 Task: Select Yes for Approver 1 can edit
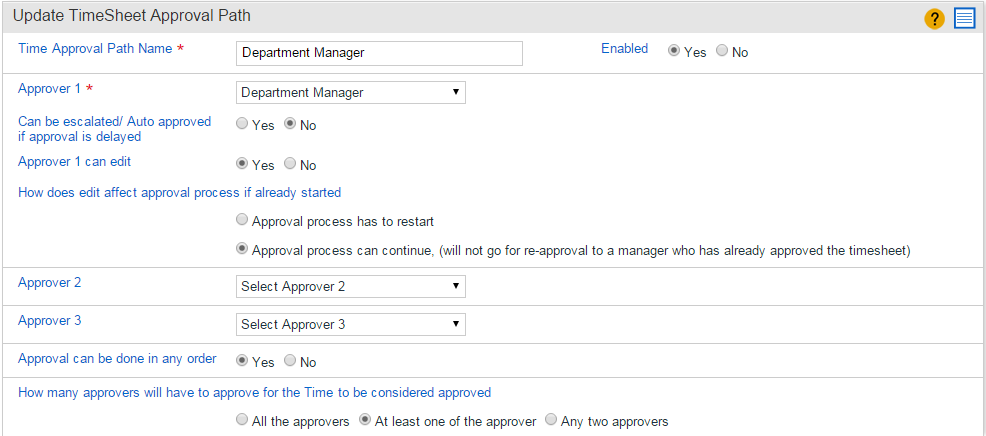(241, 164)
